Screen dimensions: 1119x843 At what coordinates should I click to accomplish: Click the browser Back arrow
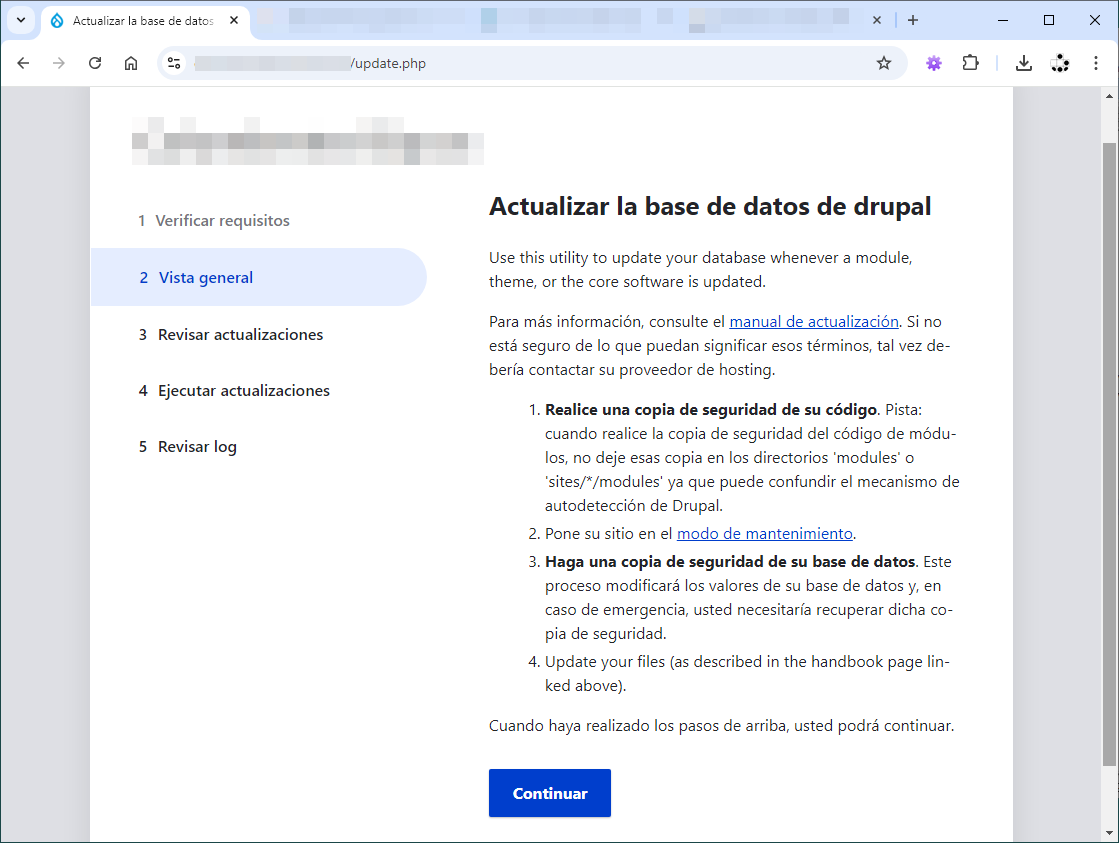(x=23, y=63)
